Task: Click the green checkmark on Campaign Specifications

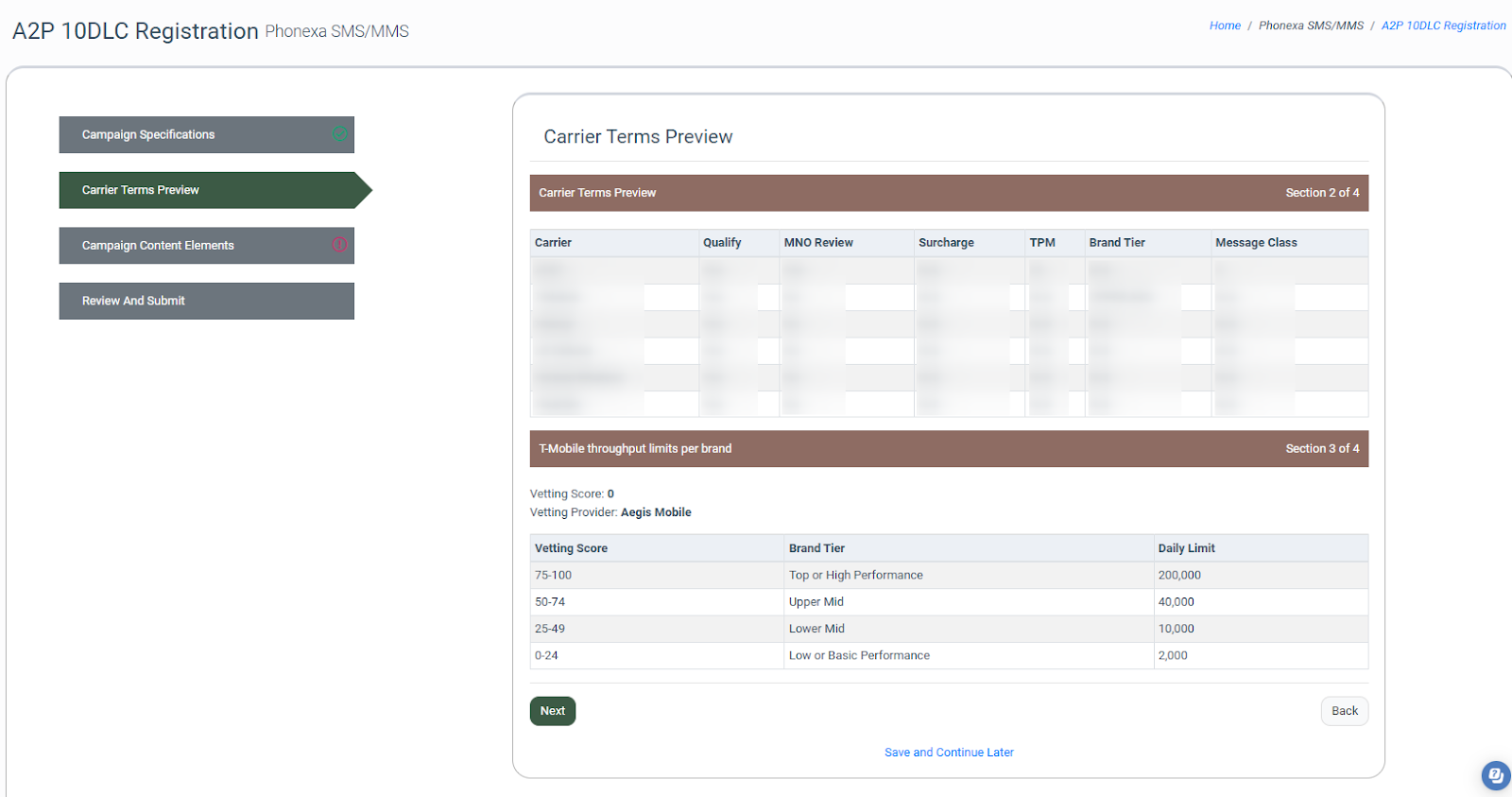Action: pyautogui.click(x=339, y=134)
